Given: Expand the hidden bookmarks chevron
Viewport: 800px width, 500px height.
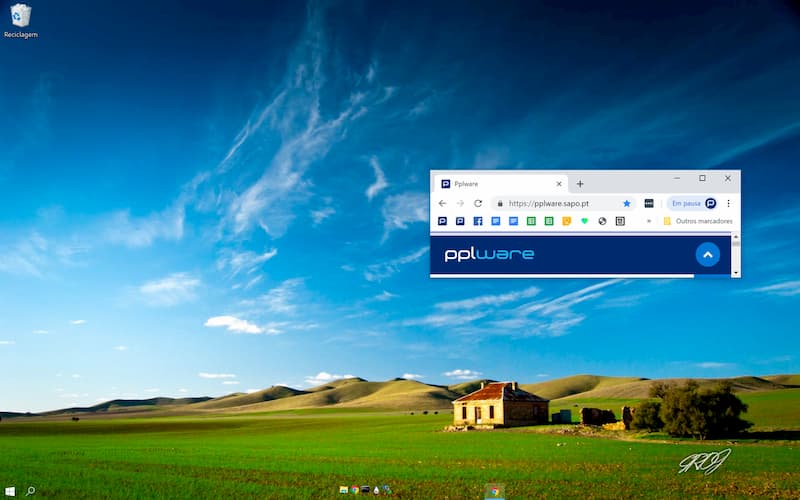Looking at the screenshot, I should 649,221.
